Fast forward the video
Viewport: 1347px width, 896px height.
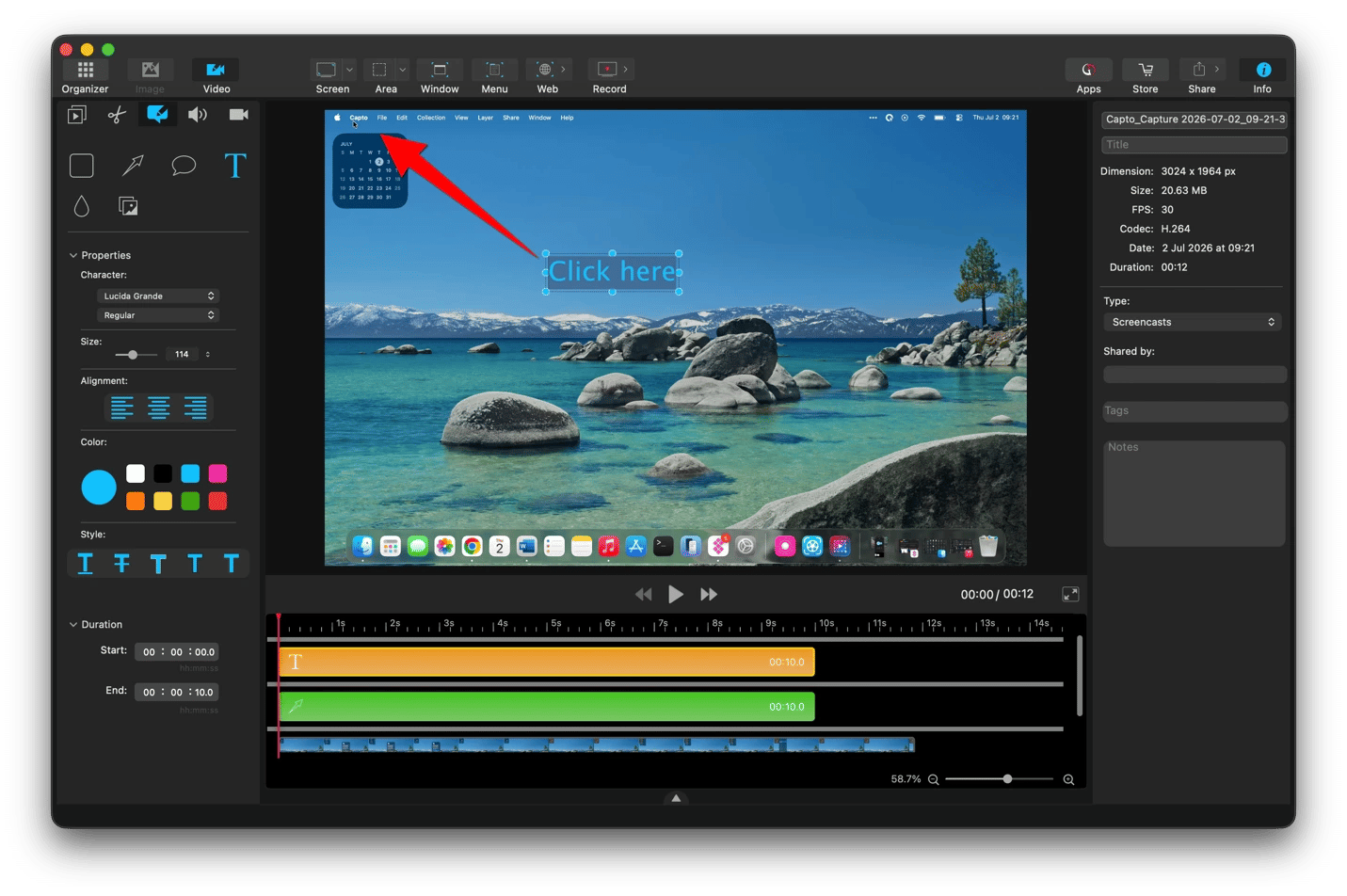pos(709,594)
